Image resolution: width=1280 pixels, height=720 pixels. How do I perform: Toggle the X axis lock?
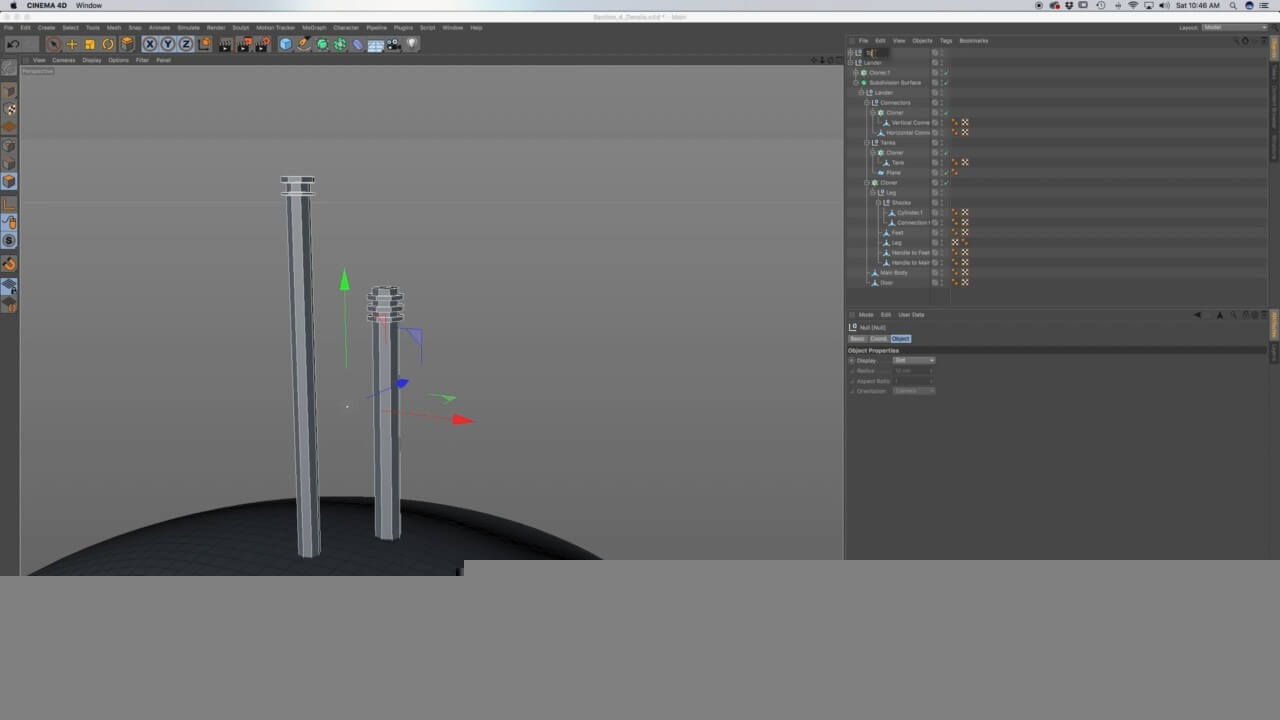point(150,44)
